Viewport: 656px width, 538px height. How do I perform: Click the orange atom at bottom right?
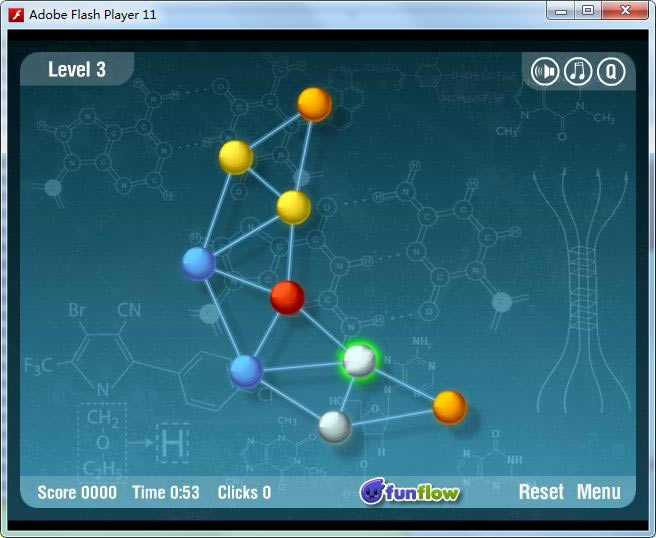coord(450,407)
